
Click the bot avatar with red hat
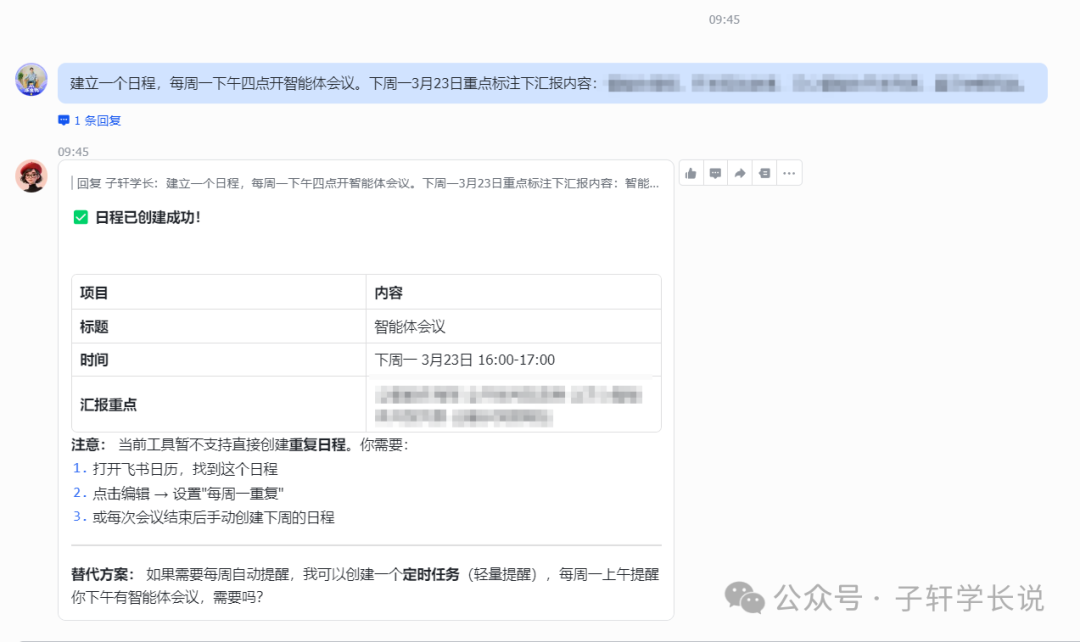pos(31,176)
